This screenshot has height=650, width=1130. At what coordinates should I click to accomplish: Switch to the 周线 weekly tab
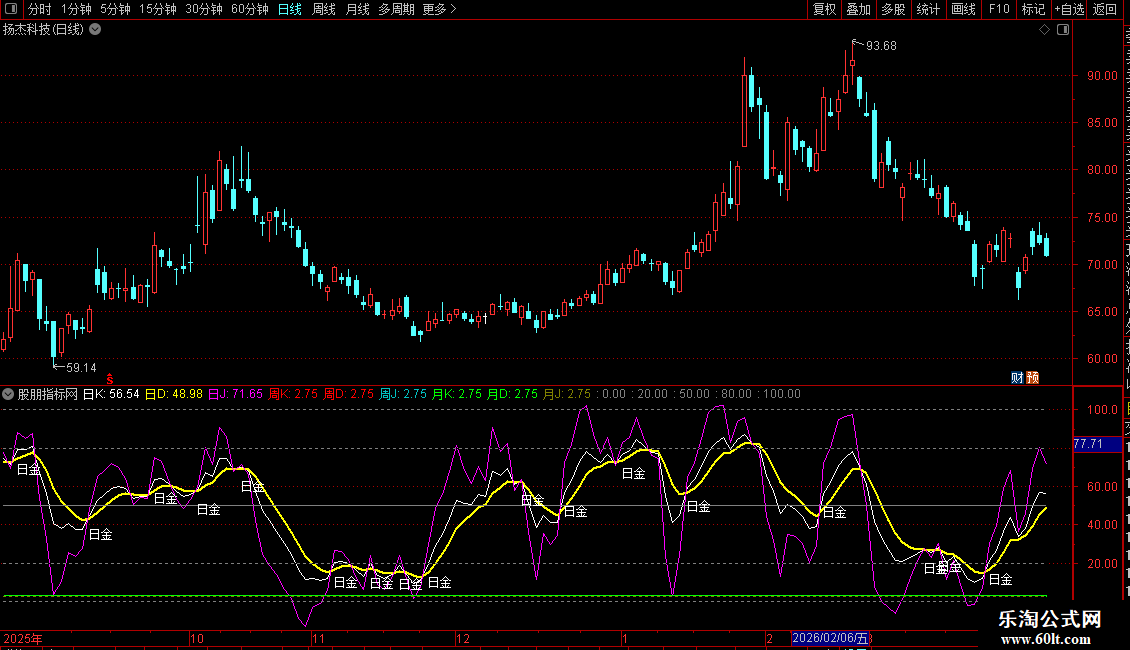pos(324,9)
